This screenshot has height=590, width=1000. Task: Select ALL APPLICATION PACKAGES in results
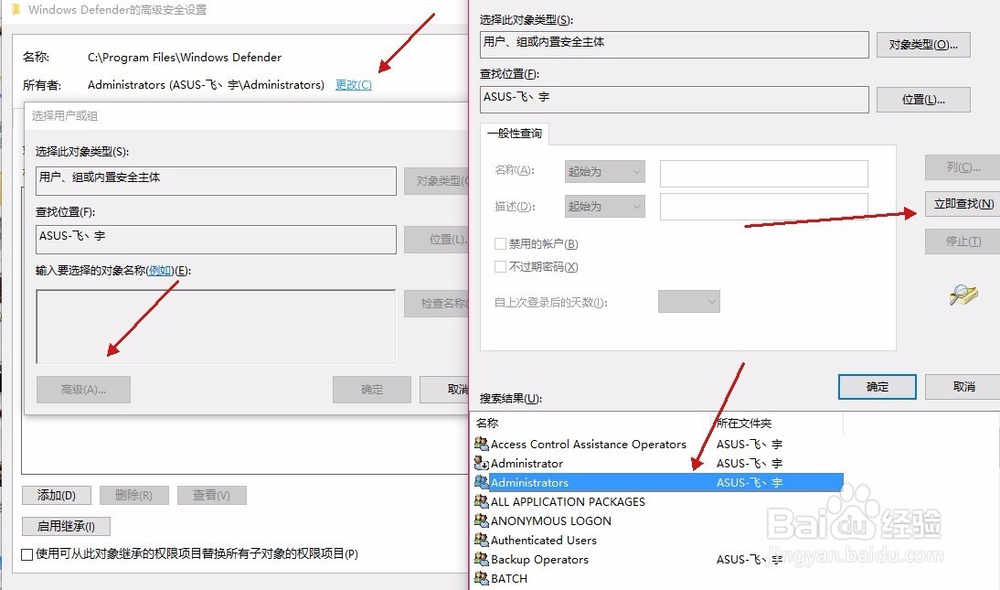click(x=659, y=501)
